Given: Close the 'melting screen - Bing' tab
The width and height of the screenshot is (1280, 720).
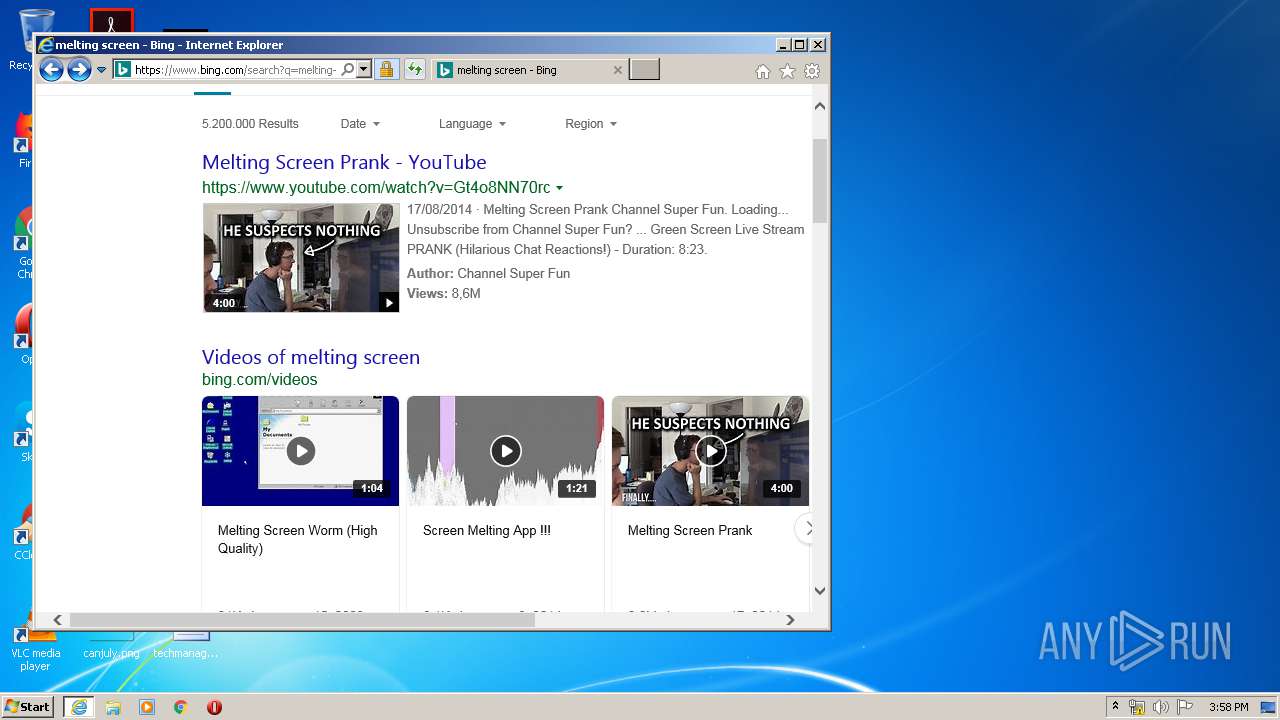Looking at the screenshot, I should coord(617,70).
